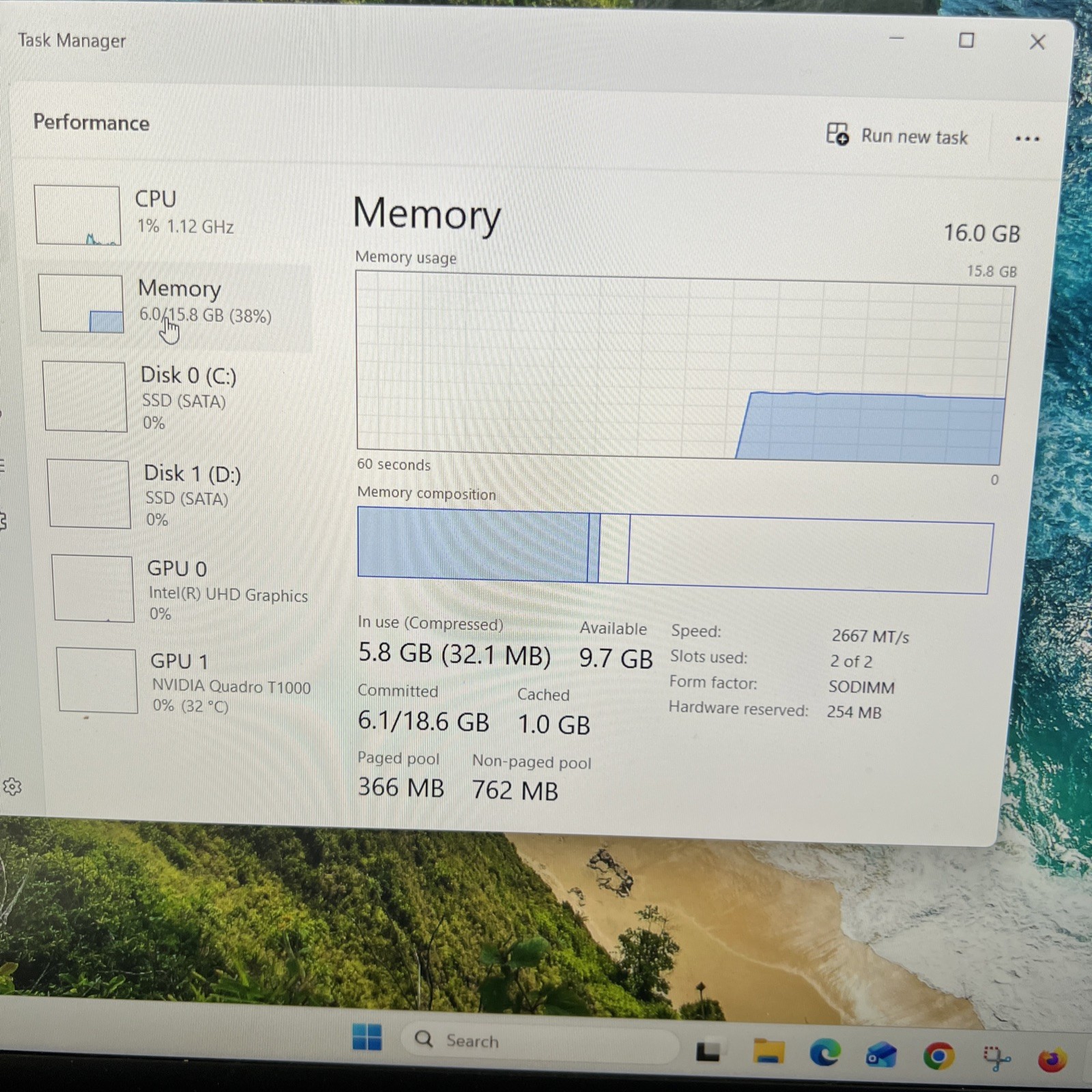1092x1092 pixels.
Task: Click the free segment of Memory composition bar
Action: (x=809, y=554)
